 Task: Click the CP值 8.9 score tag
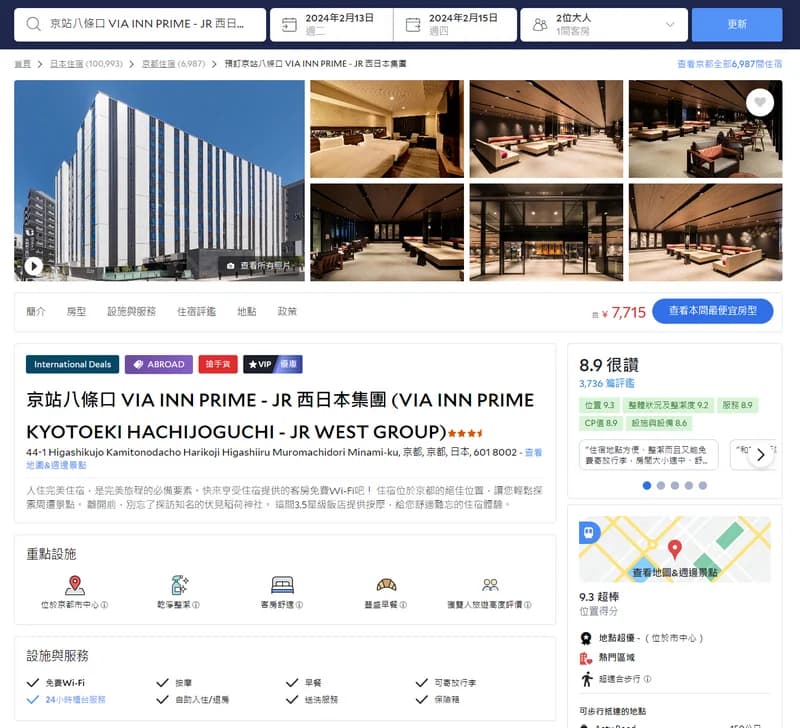click(x=601, y=423)
